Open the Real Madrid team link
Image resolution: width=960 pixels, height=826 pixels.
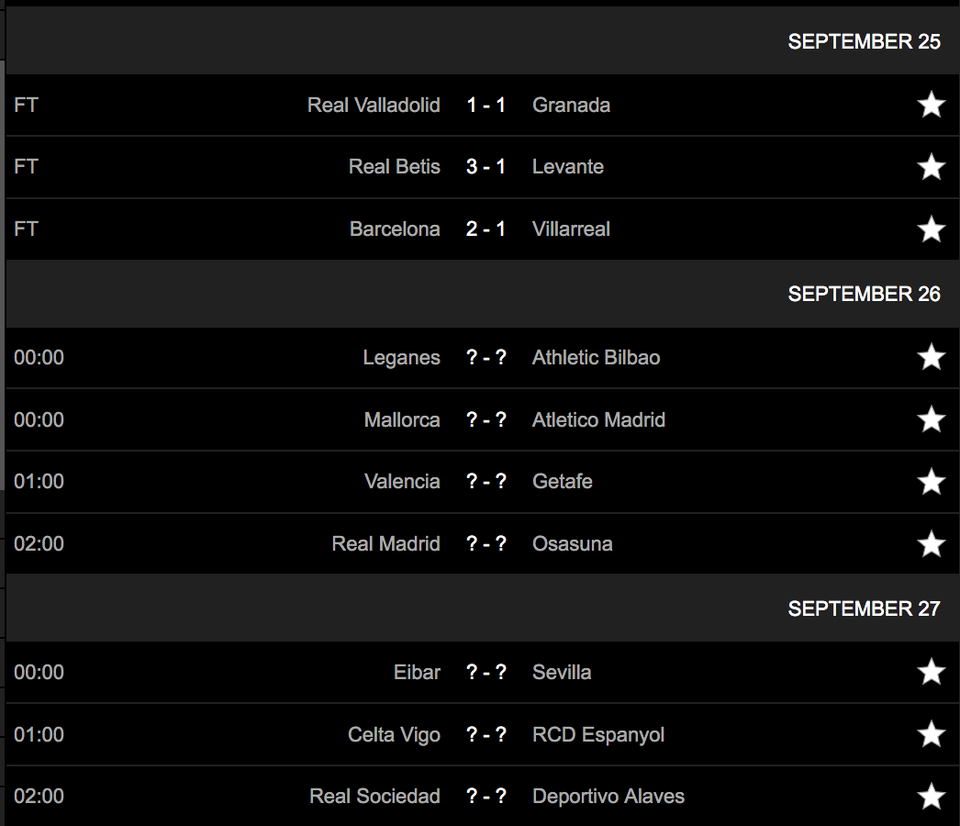(386, 544)
